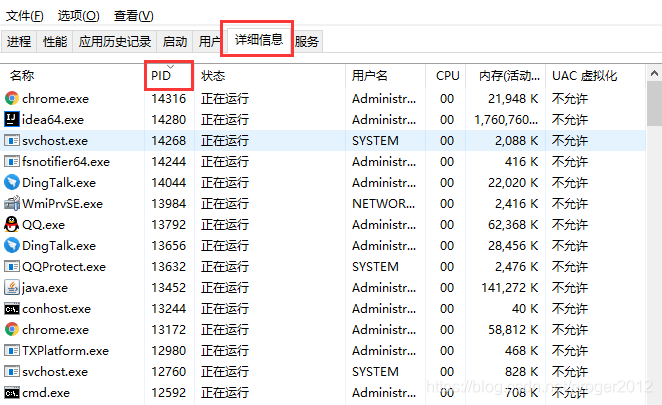
Task: Click PID value 14280
Action: (x=168, y=120)
